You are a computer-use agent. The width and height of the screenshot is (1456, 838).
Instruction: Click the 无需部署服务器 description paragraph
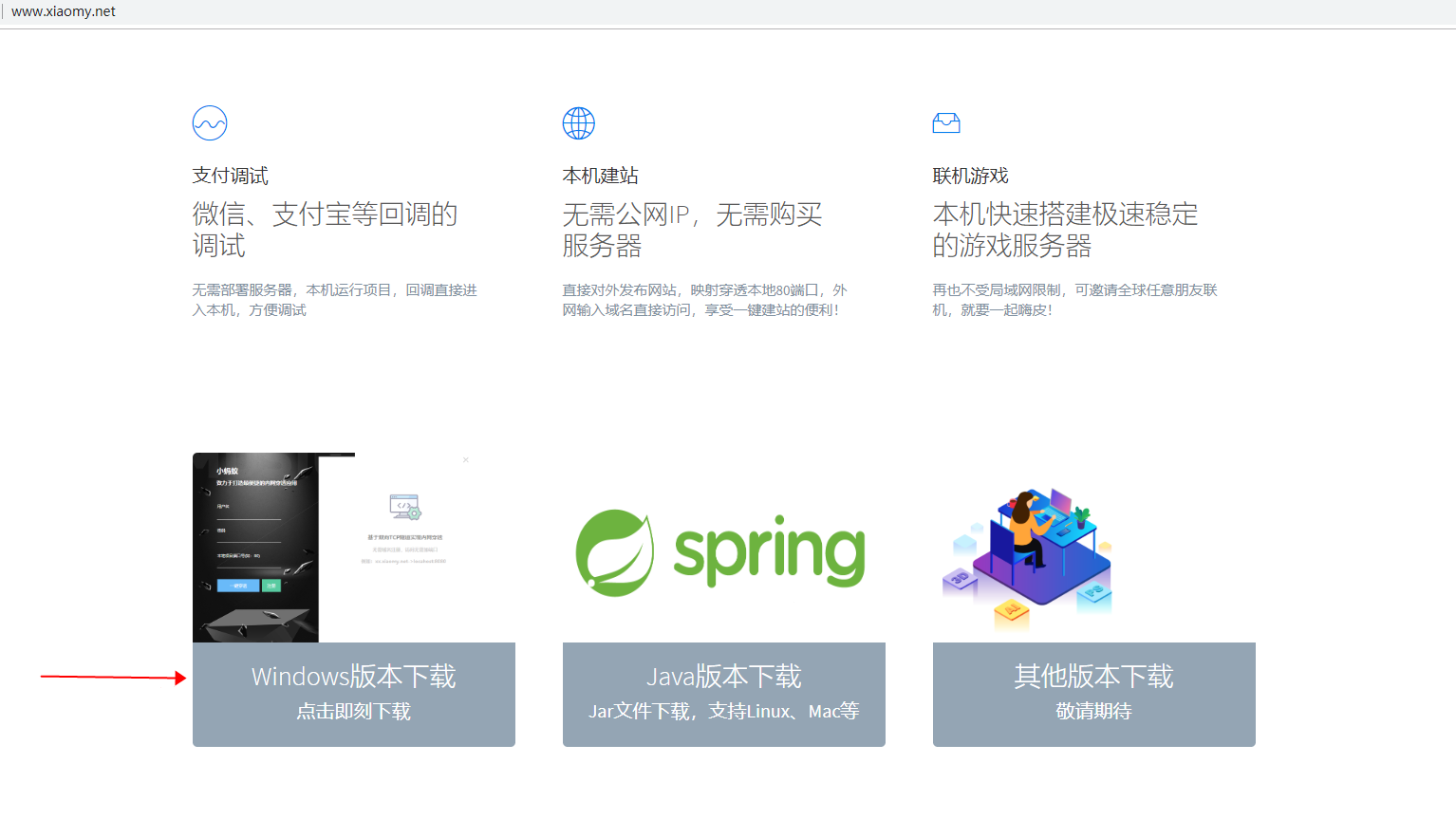[335, 300]
